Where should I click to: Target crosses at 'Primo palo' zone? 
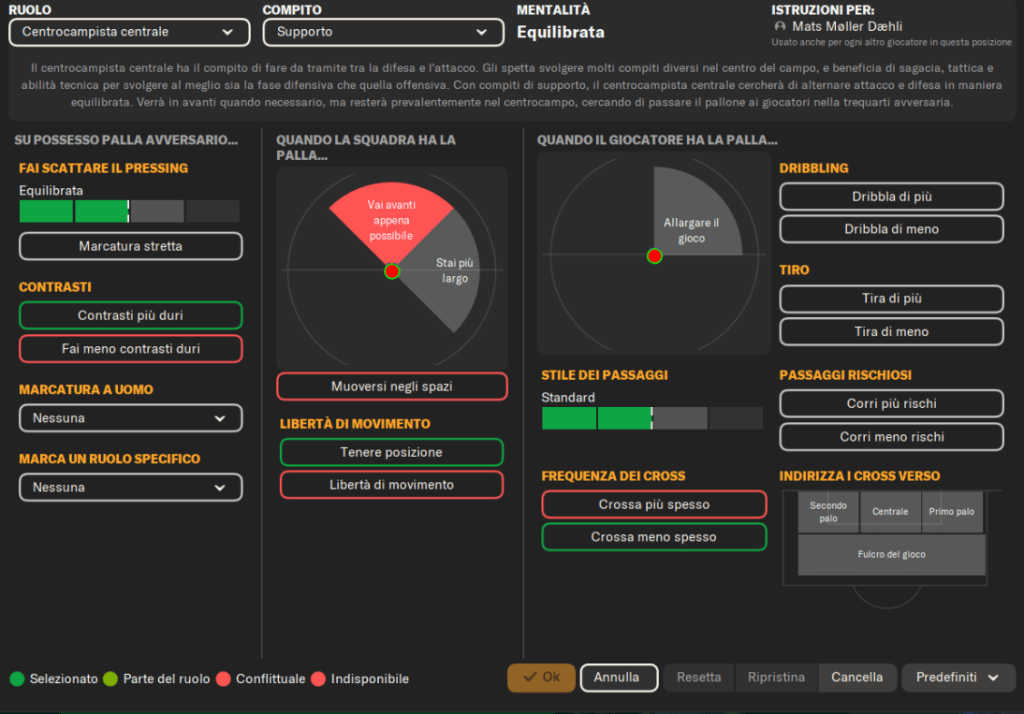[951, 511]
